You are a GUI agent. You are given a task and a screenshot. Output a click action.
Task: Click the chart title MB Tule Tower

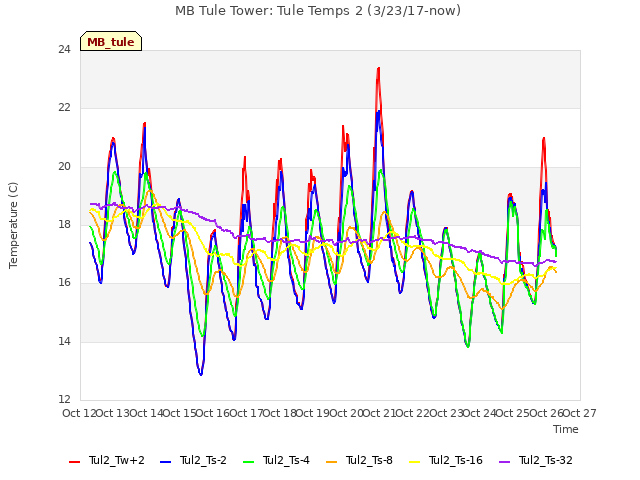318,11
